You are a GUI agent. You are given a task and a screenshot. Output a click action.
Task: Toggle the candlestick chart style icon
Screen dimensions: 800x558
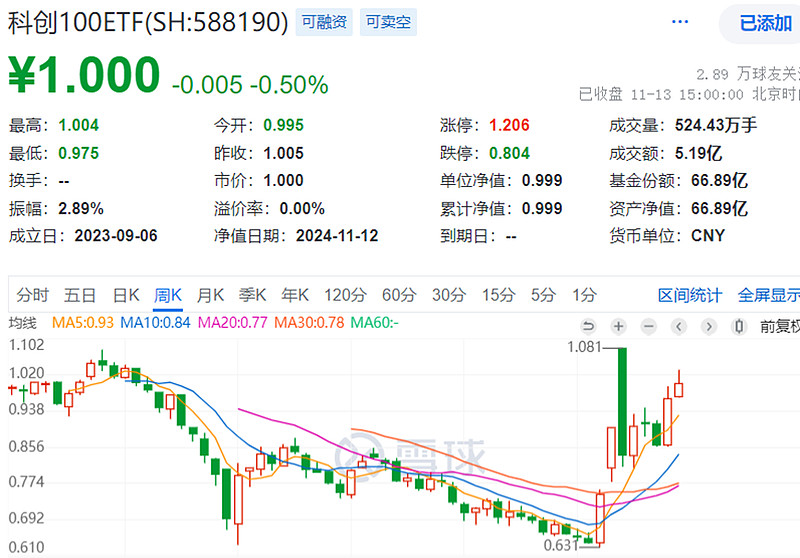739,326
